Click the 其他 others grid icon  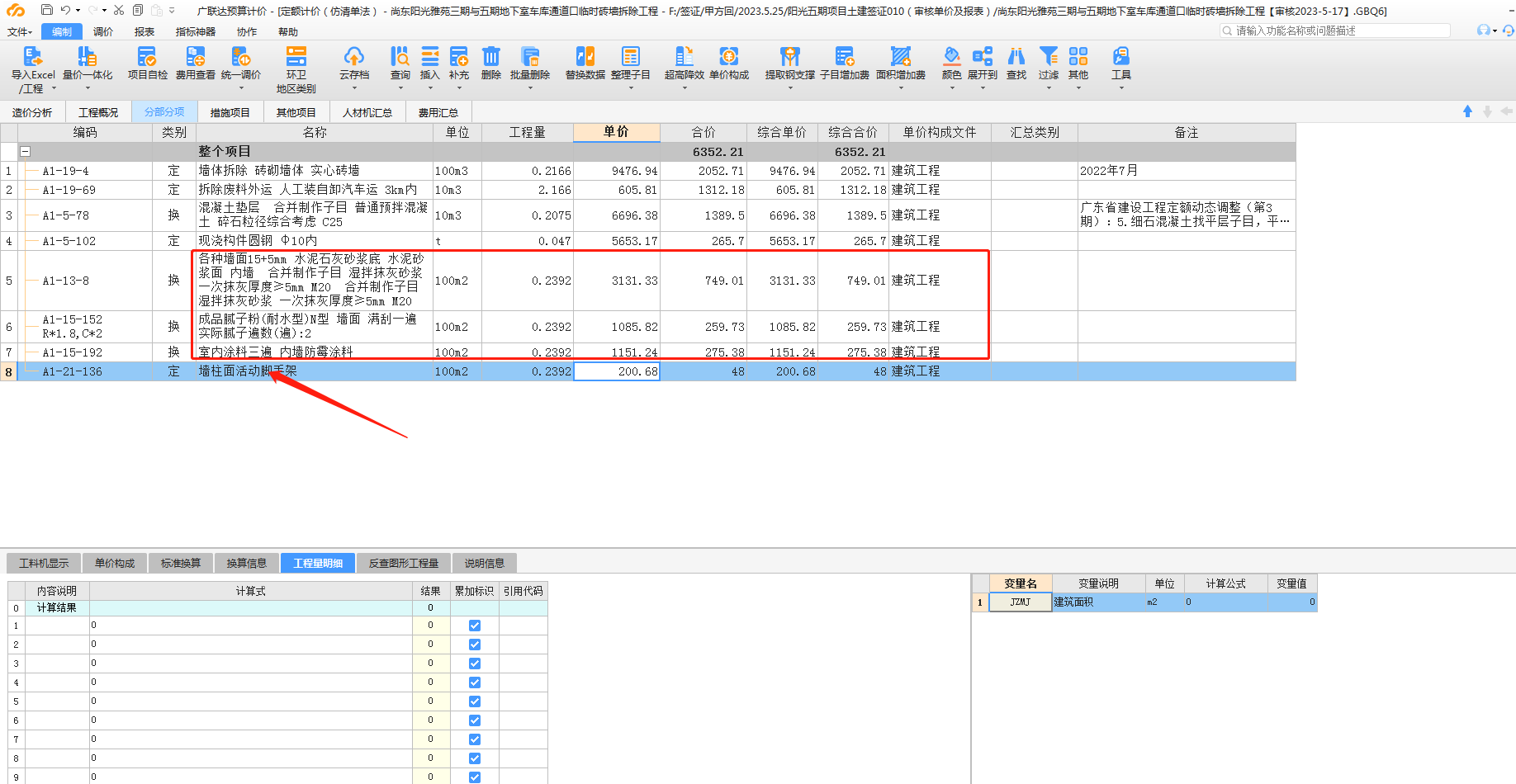click(1078, 56)
